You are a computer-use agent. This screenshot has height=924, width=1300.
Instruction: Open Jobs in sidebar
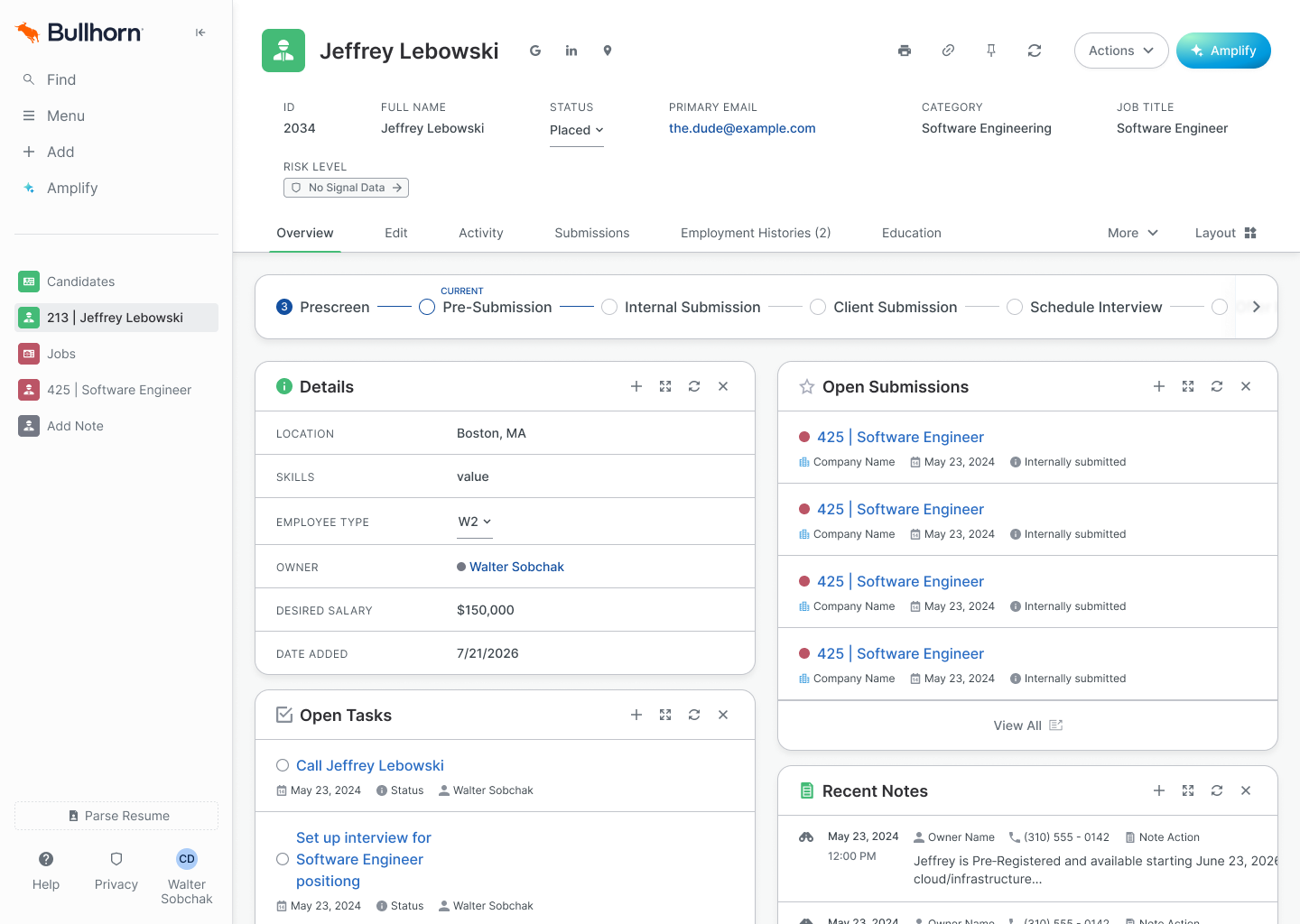tap(117, 354)
